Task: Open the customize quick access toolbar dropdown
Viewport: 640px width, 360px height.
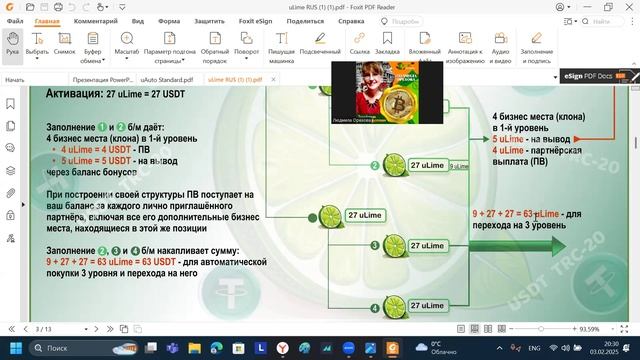Action: (x=122, y=7)
